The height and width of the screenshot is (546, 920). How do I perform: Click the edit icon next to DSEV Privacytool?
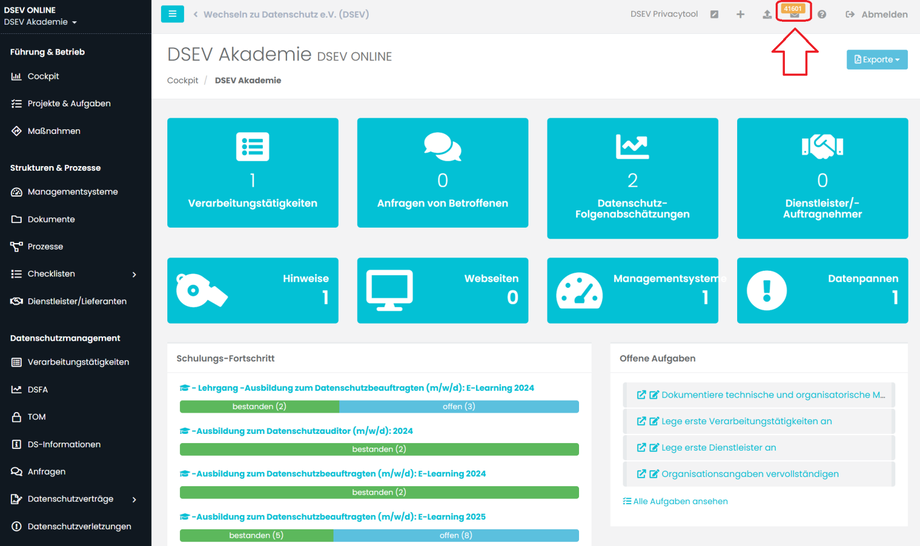714,15
